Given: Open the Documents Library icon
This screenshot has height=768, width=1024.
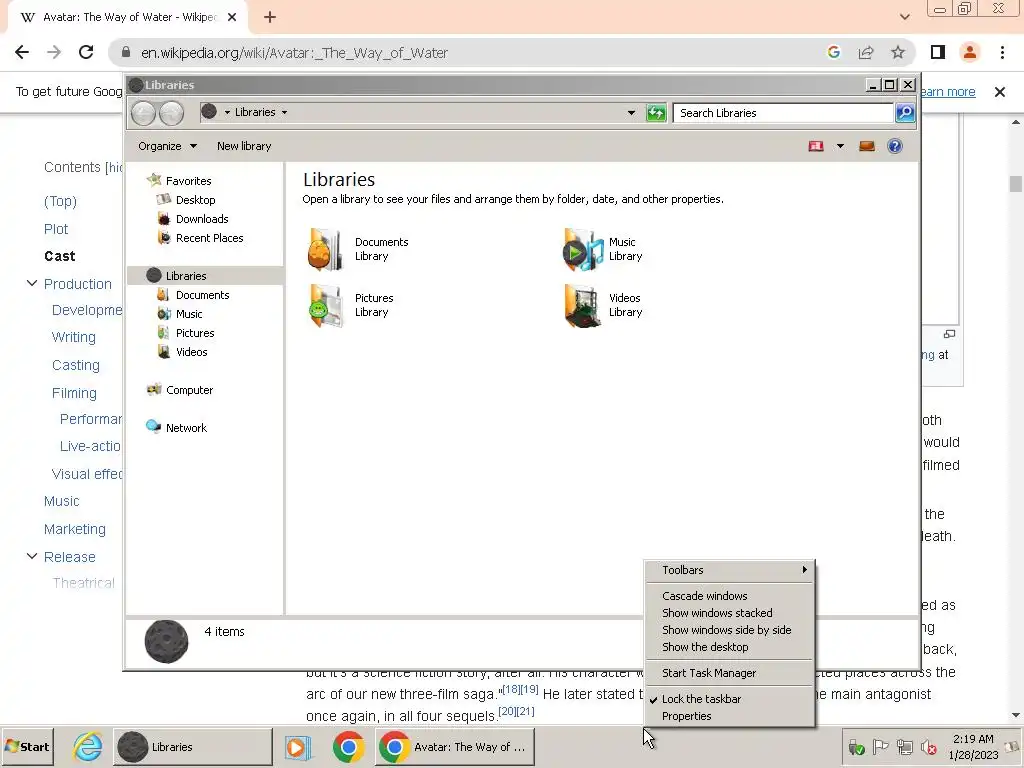Looking at the screenshot, I should click(x=325, y=249).
